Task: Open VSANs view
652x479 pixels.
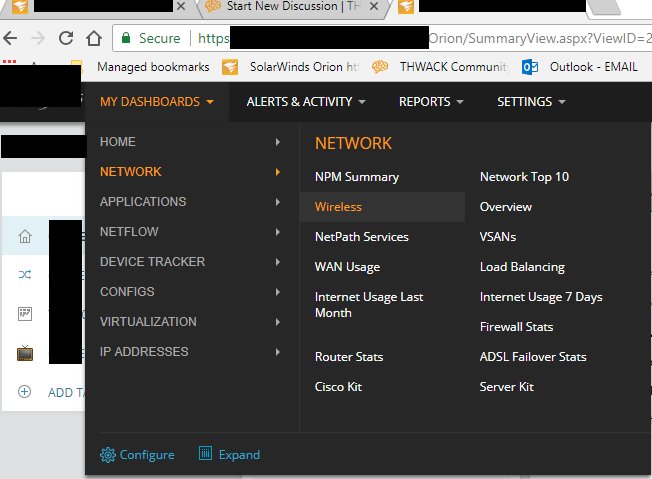Action: [498, 237]
